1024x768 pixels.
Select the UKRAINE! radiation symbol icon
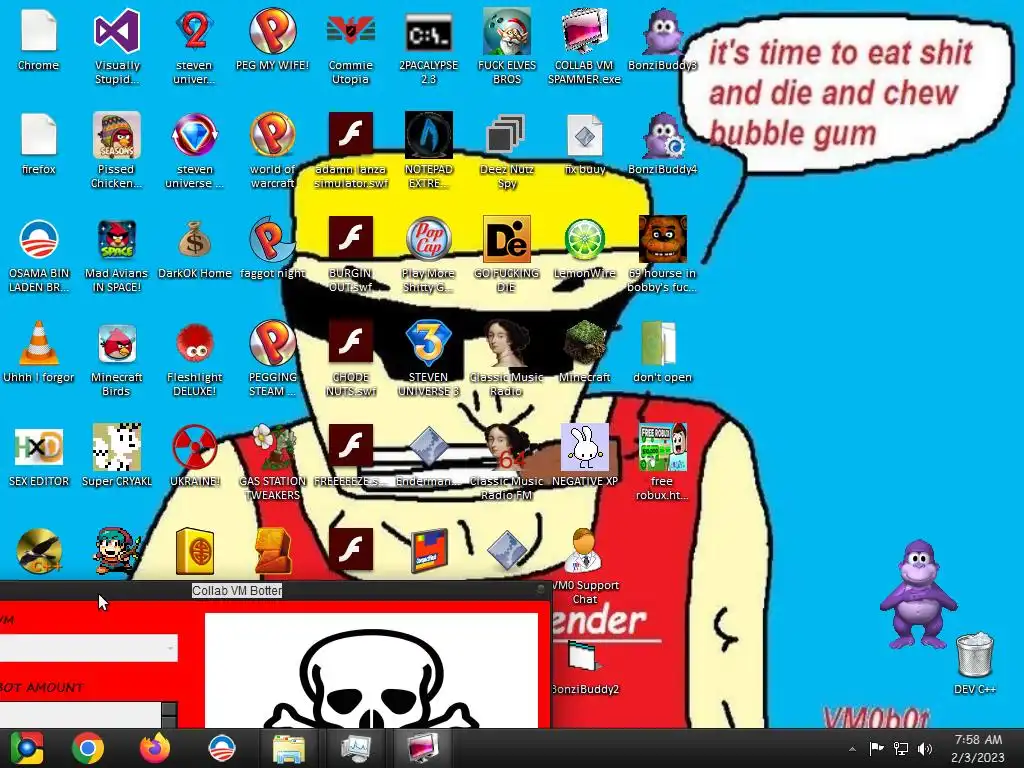(x=195, y=456)
